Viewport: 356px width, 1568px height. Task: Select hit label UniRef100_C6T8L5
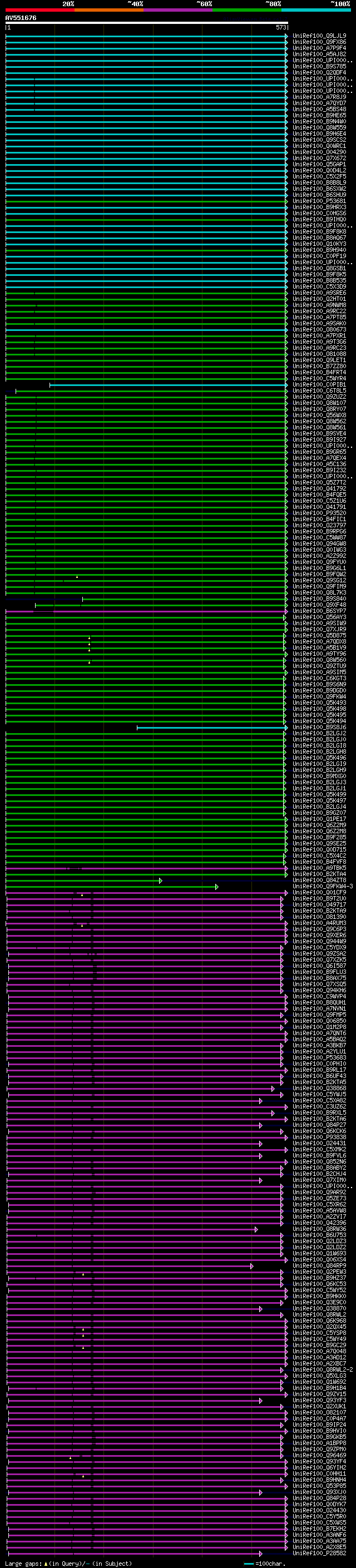[x=319, y=391]
